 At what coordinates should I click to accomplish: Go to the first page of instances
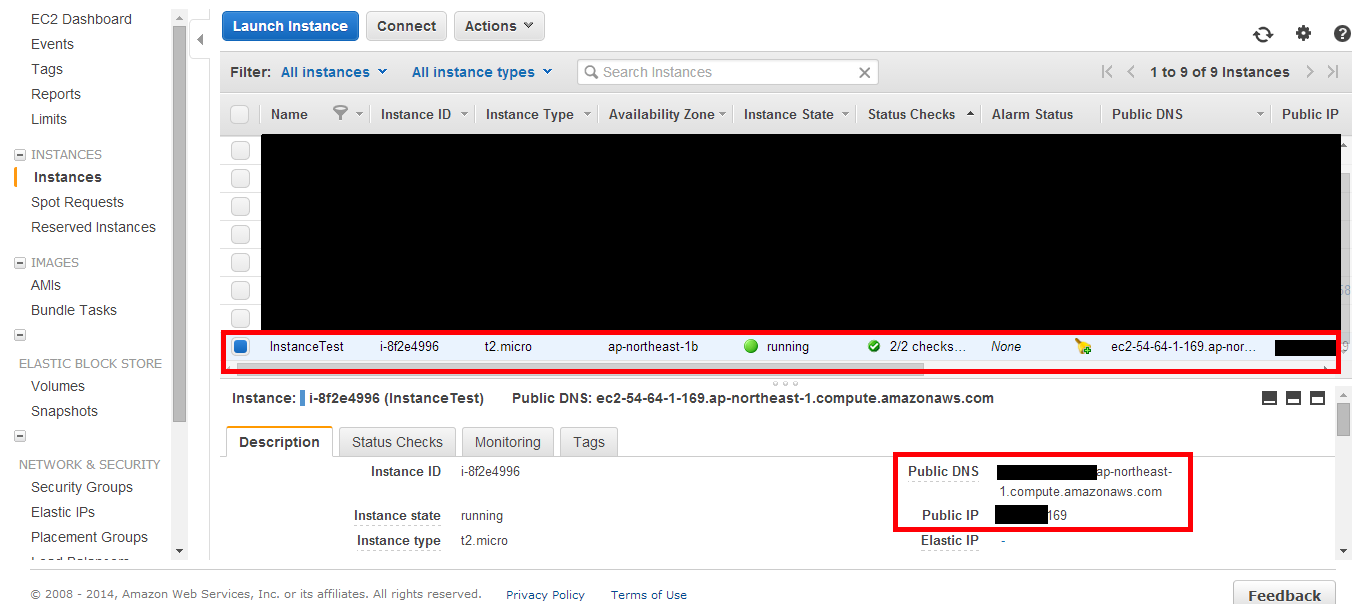(1106, 72)
